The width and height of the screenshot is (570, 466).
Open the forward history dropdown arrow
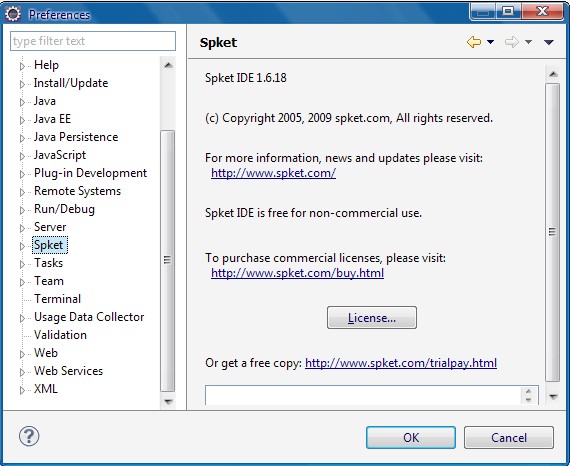pos(528,42)
